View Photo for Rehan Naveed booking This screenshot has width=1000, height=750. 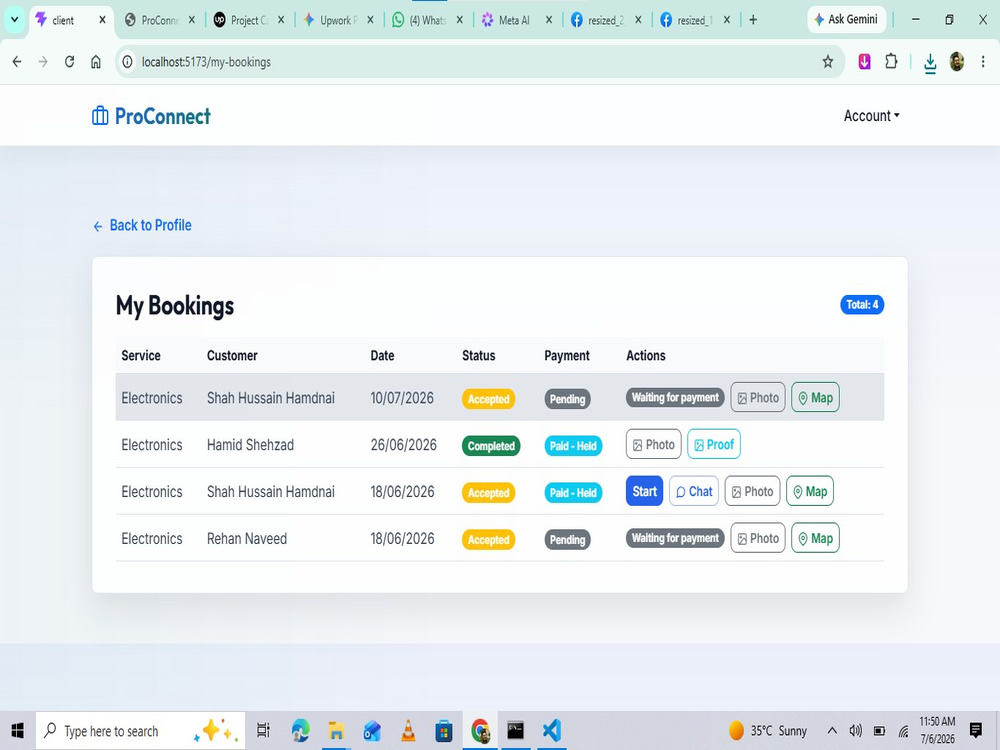coord(758,538)
